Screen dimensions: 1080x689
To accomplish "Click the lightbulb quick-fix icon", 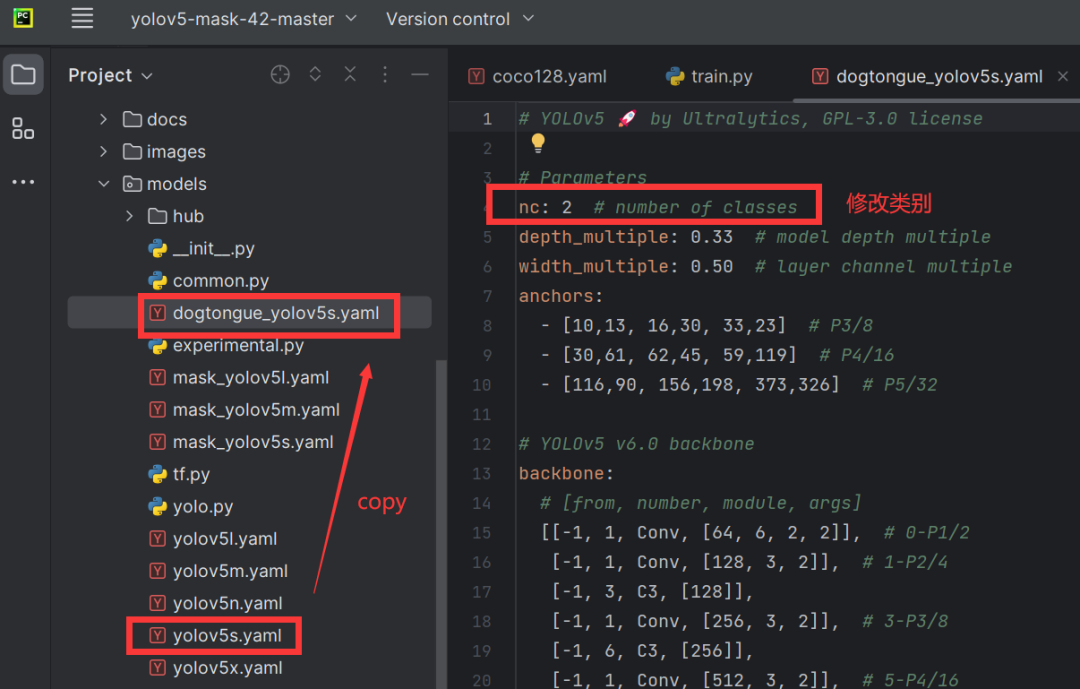I will (538, 143).
